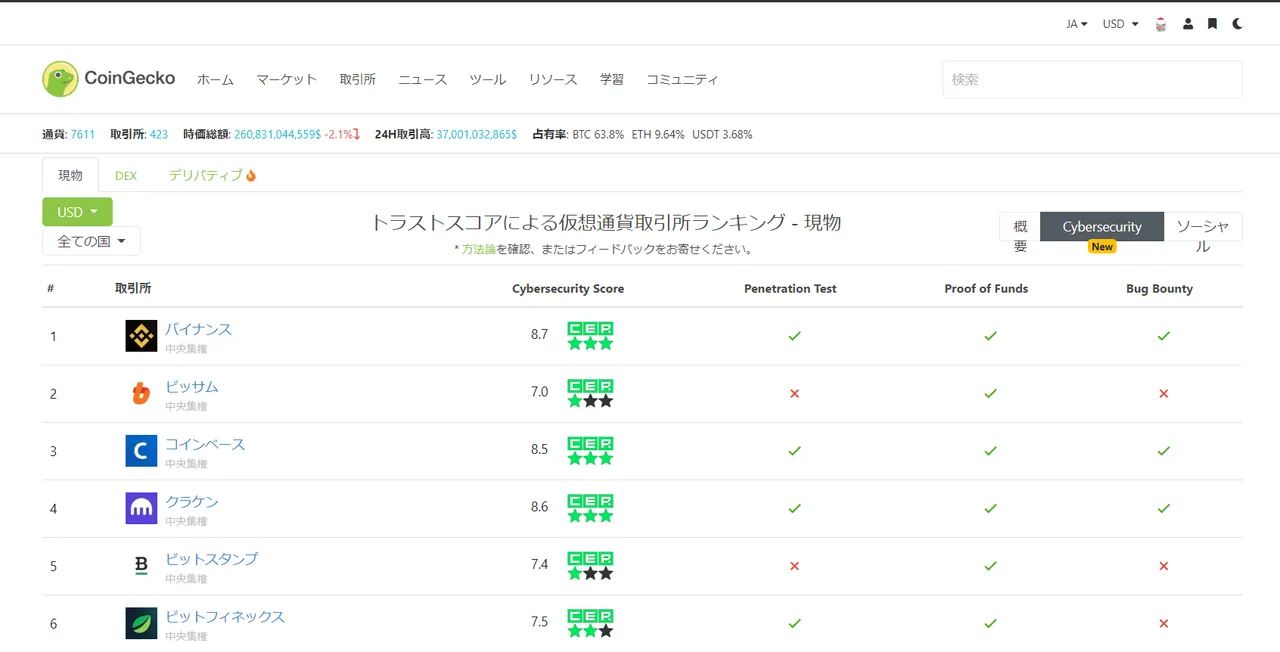This screenshot has width=1280, height=652.
Task: Click the 検索 search field
Action: pos(1092,79)
